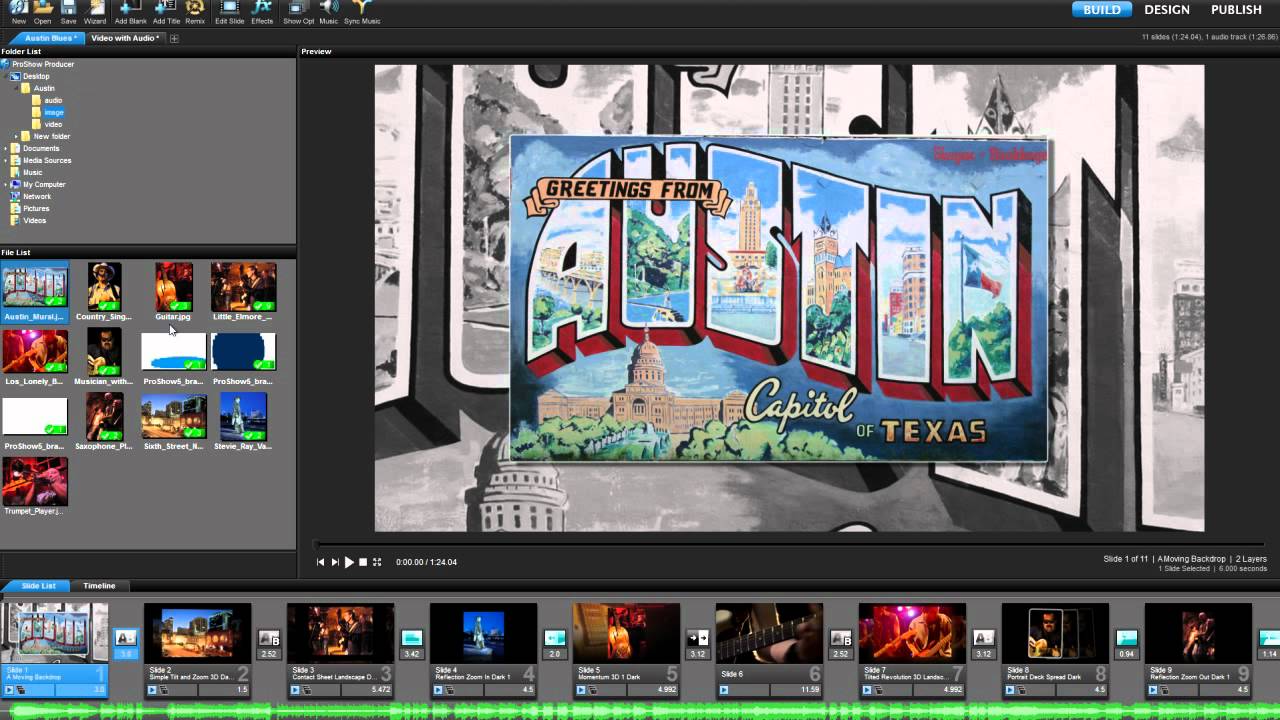Select the audio folder
Viewport: 1280px width, 720px height.
click(47, 100)
